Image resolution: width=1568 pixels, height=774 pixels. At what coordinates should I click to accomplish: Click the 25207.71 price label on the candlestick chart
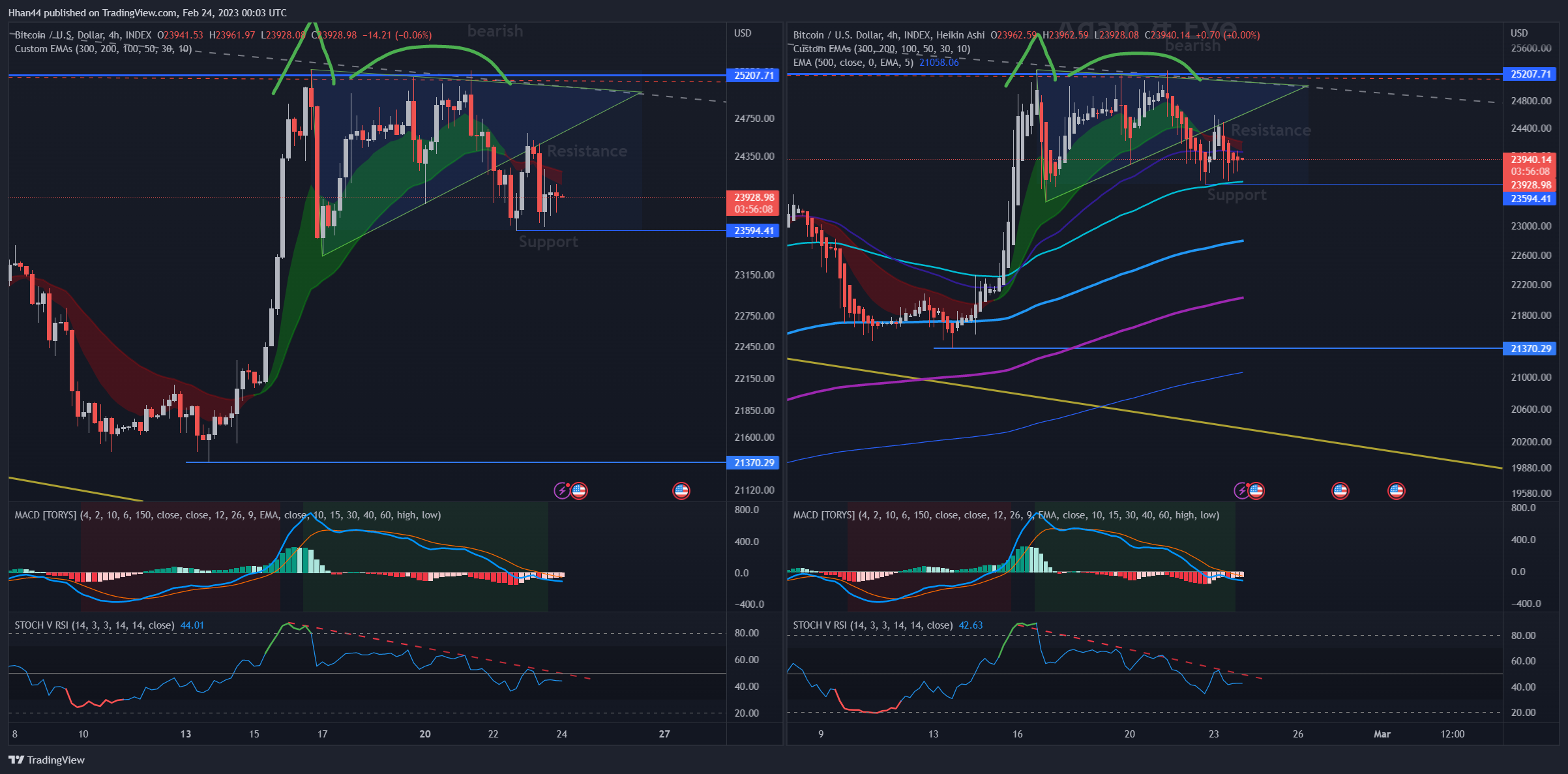pyautogui.click(x=754, y=76)
